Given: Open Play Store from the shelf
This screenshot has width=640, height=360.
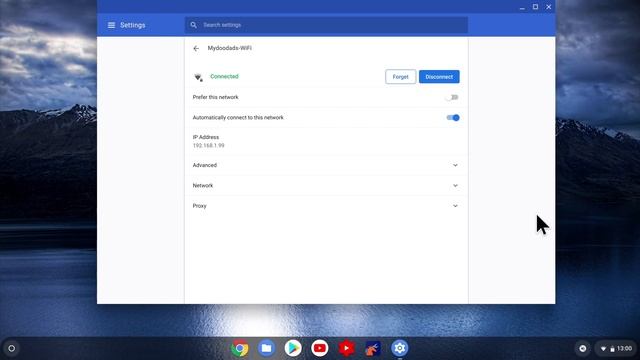Looking at the screenshot, I should click(x=293, y=348).
